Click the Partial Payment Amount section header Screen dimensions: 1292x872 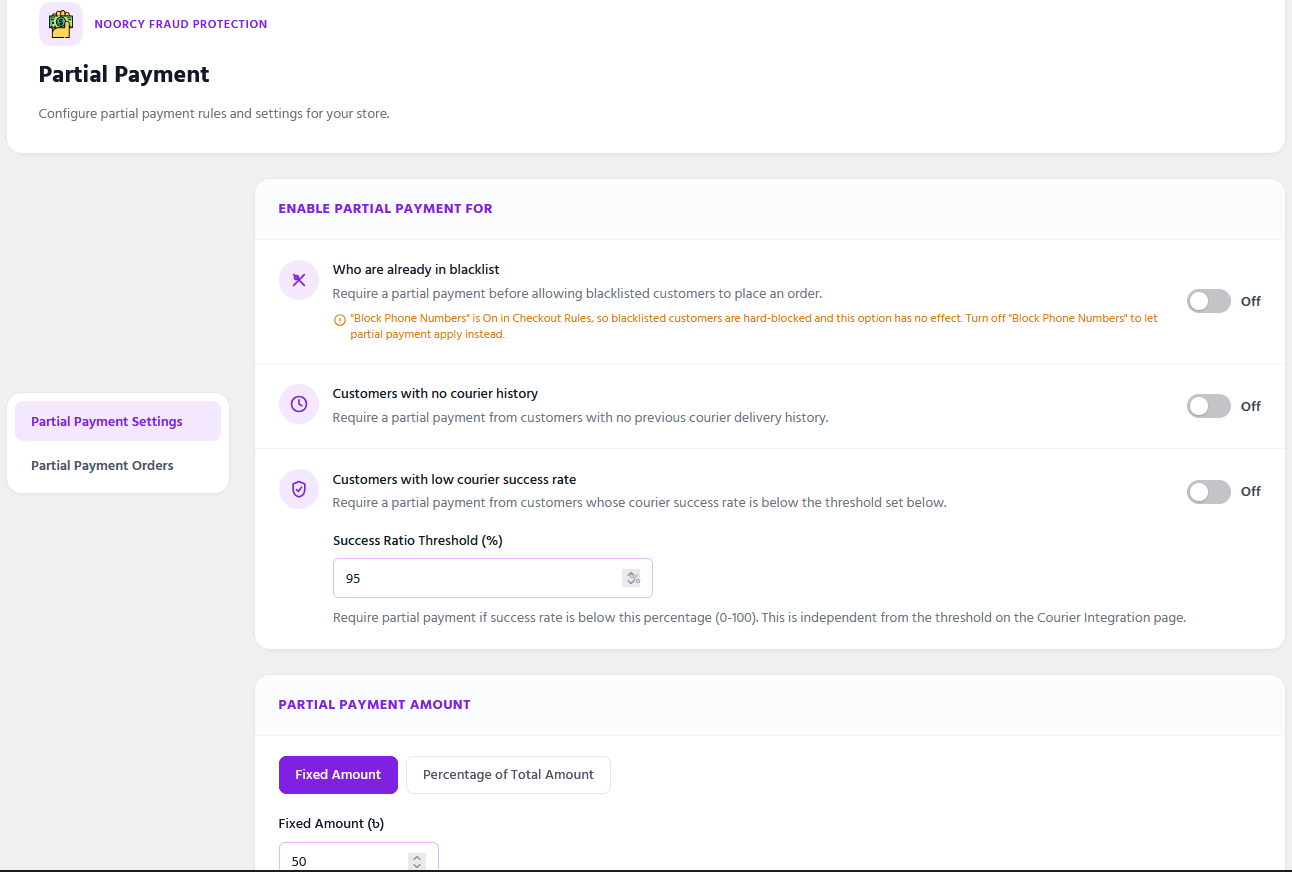point(375,704)
